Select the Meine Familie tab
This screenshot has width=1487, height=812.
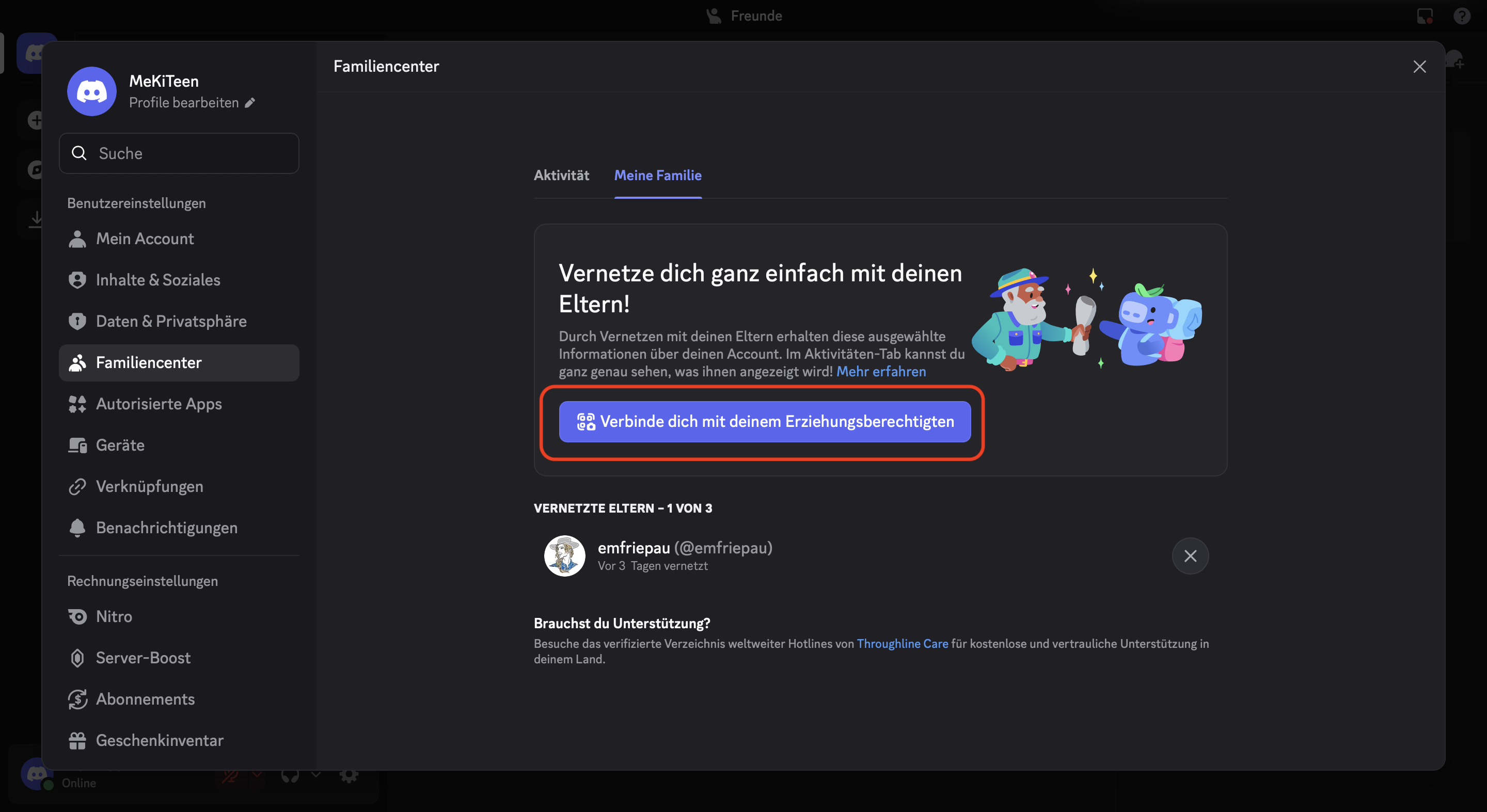(x=657, y=176)
